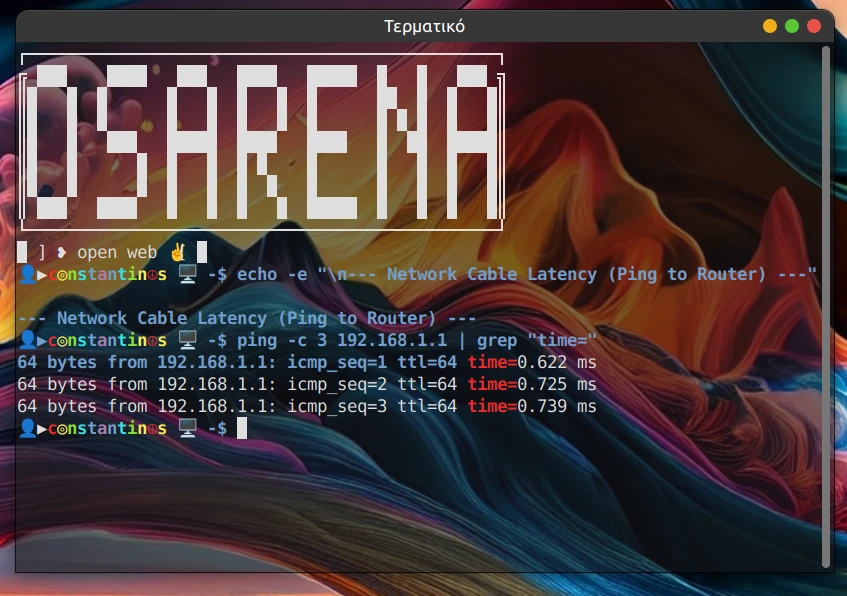Minimize the terminal with the yellow button
847x596 pixels.
pos(770,26)
